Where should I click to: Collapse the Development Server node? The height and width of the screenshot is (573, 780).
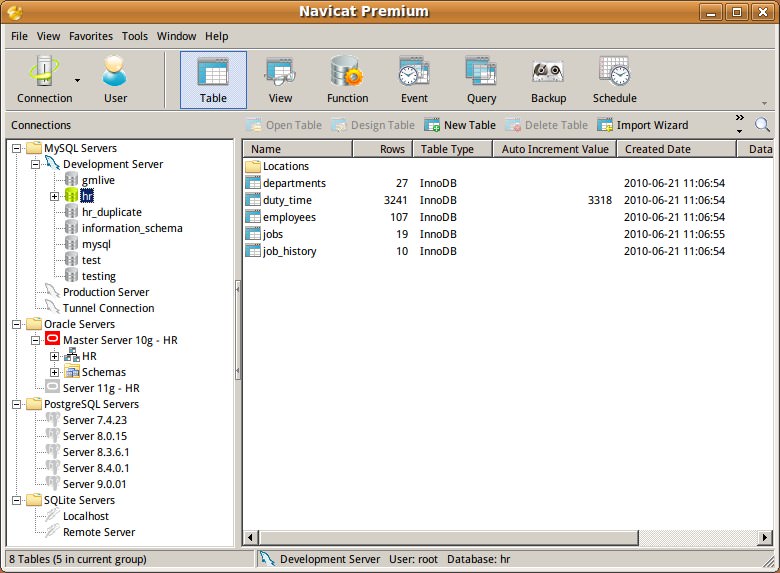coord(35,164)
